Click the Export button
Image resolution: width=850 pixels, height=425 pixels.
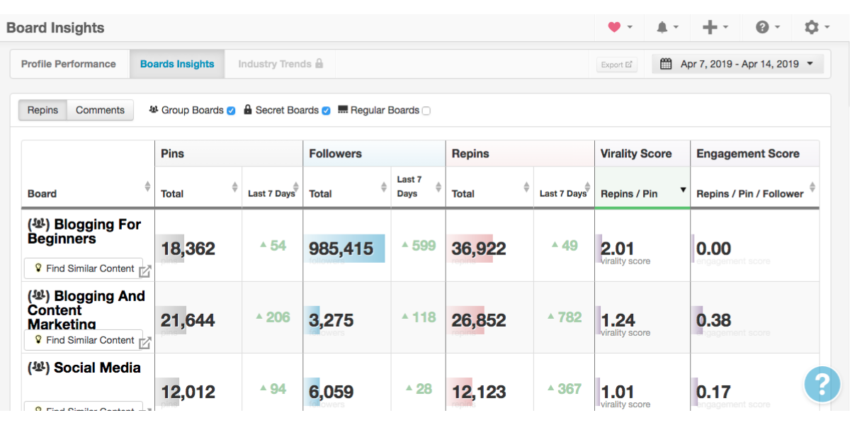(616, 65)
